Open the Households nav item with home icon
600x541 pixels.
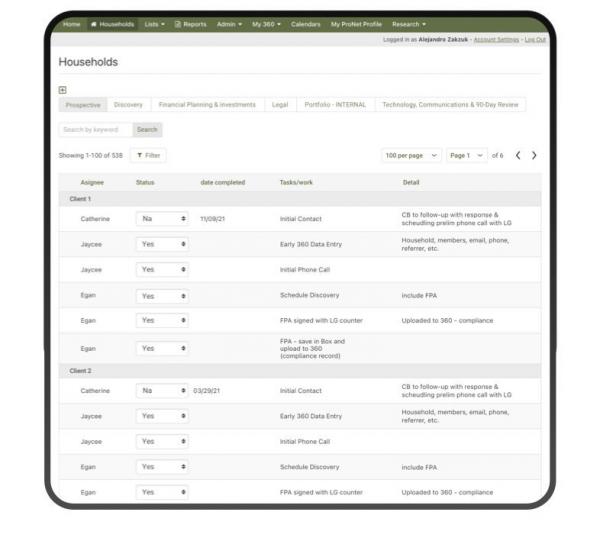tap(112, 24)
